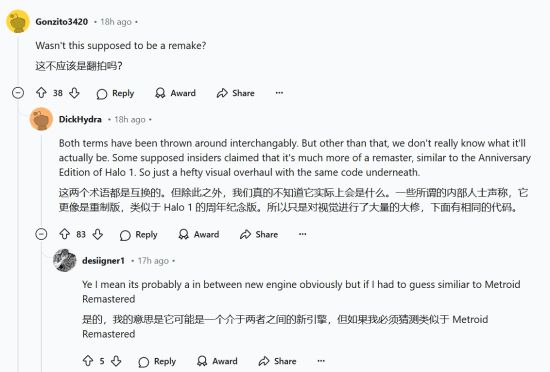Downvote desiigner1's comment
Image resolution: width=550 pixels, height=372 pixels.
click(x=116, y=361)
